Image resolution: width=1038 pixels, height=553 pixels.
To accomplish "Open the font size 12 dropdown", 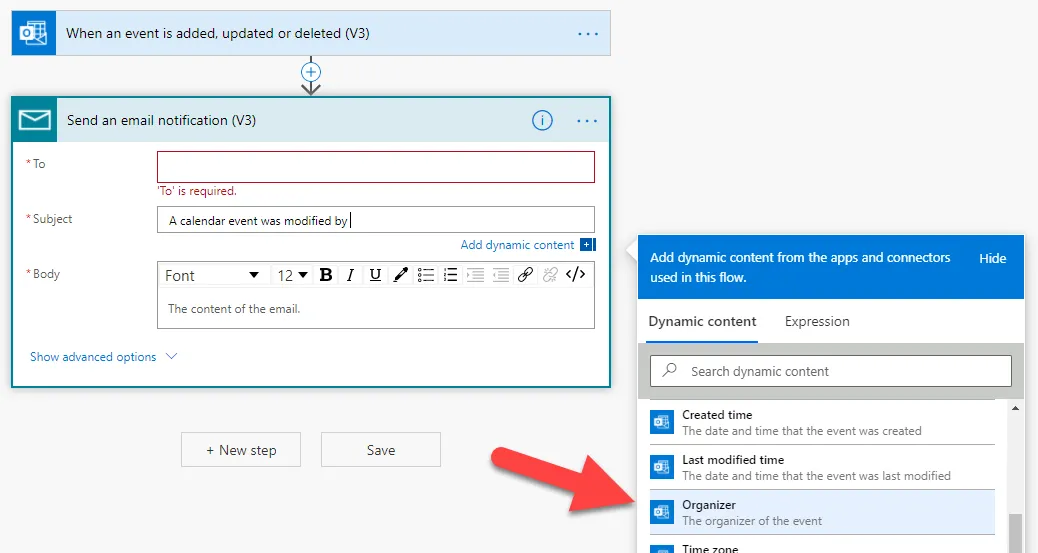I will click(x=293, y=276).
